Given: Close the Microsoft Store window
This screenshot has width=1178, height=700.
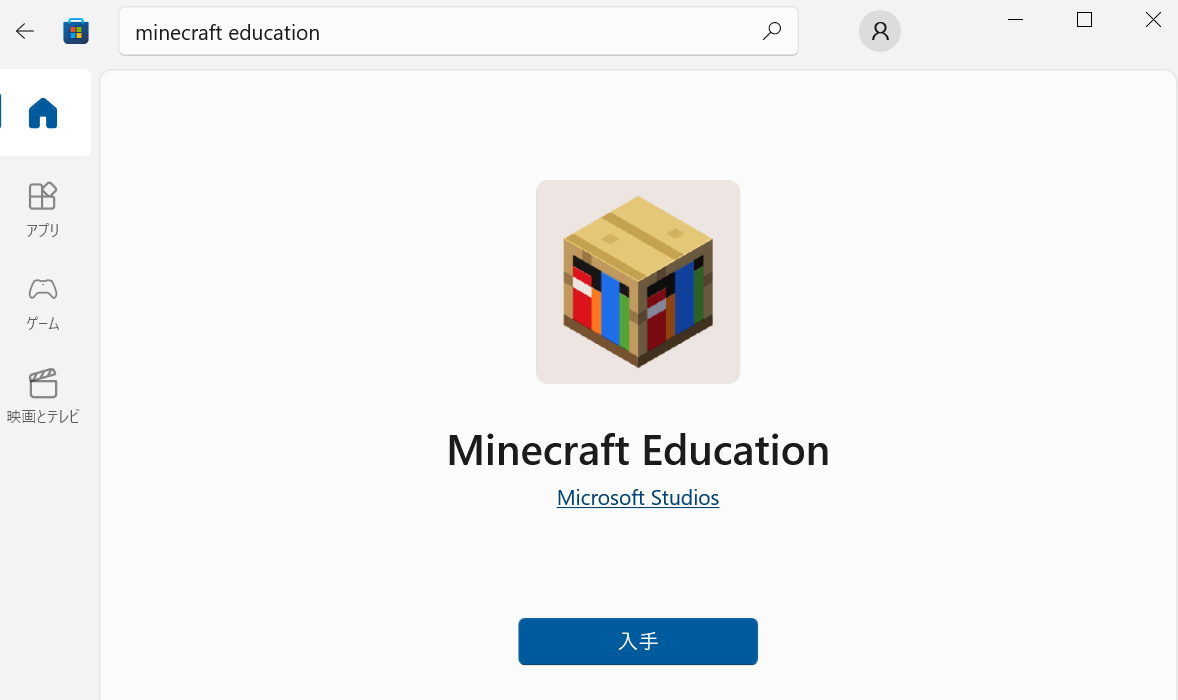Looking at the screenshot, I should tap(1153, 20).
